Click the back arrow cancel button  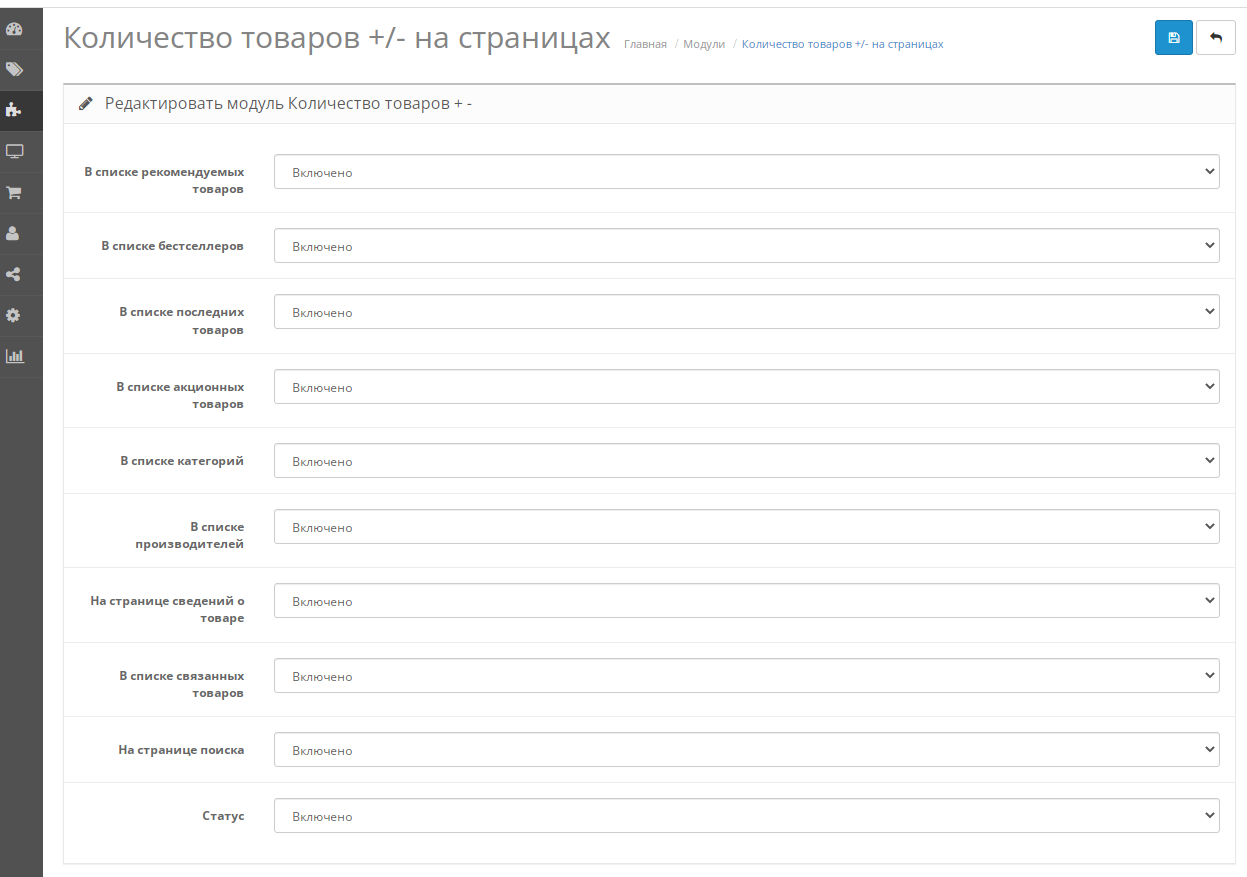pos(1215,38)
